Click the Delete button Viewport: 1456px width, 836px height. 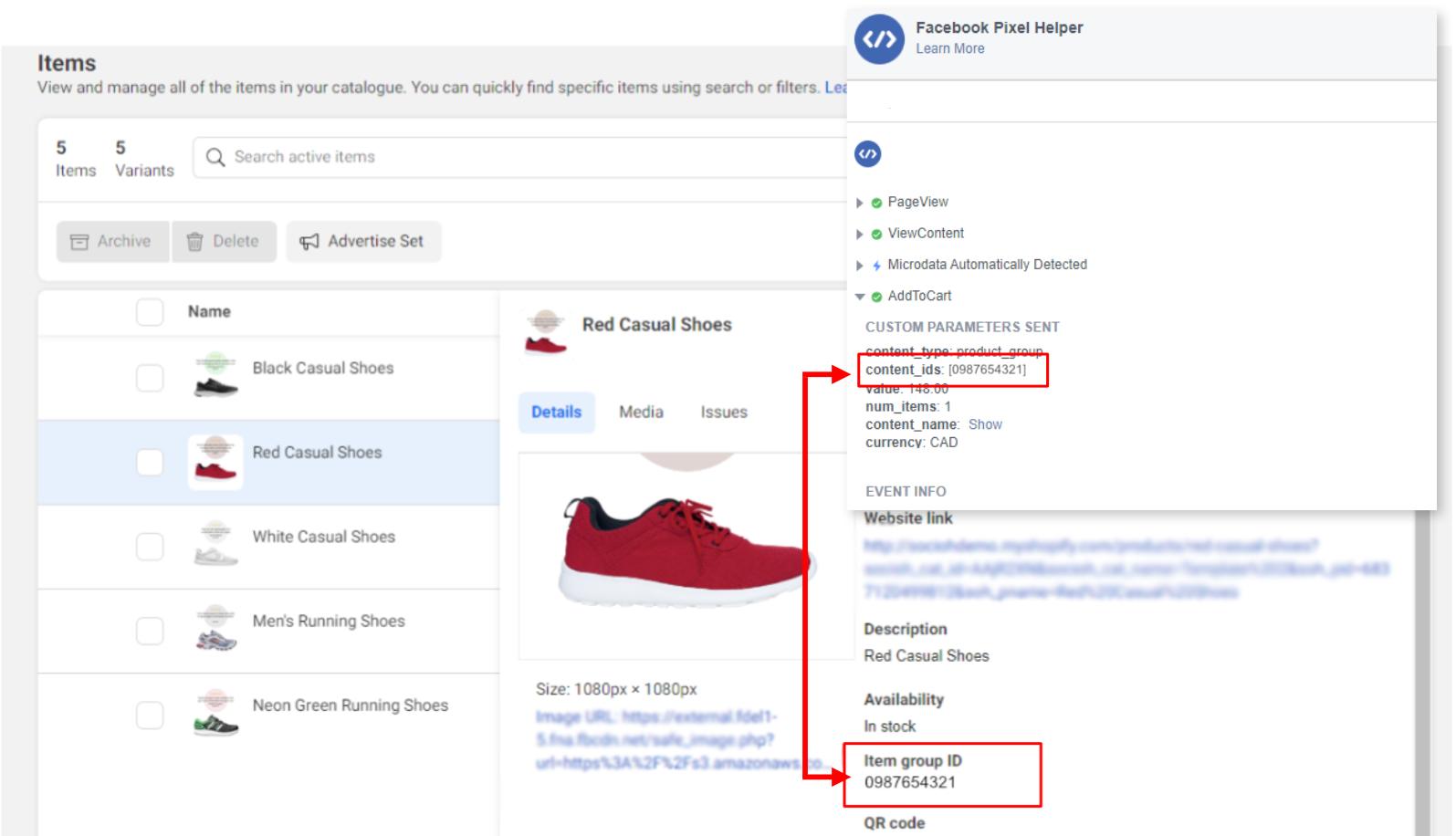click(x=224, y=242)
